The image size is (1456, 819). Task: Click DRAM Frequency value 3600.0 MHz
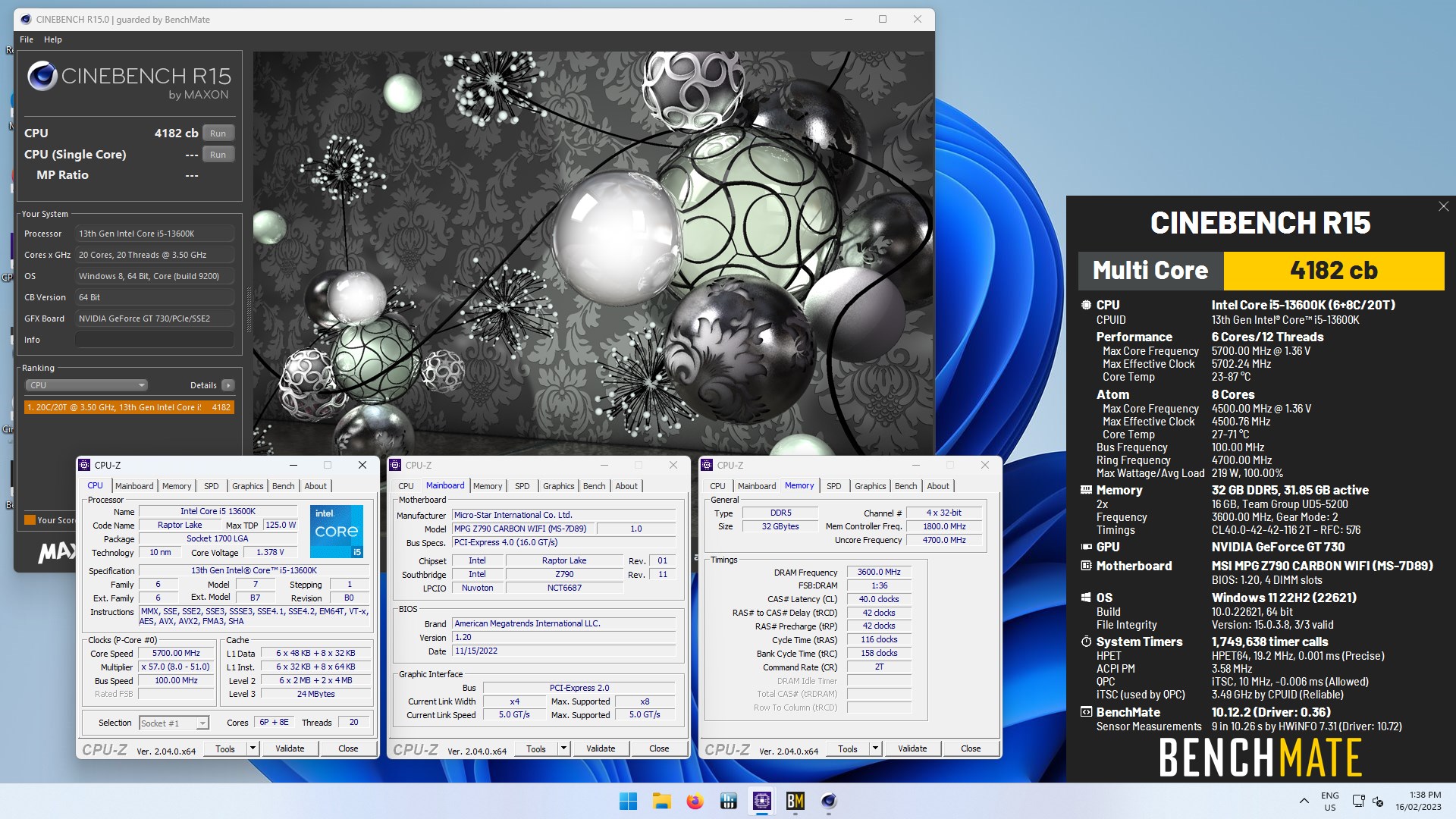pos(879,572)
